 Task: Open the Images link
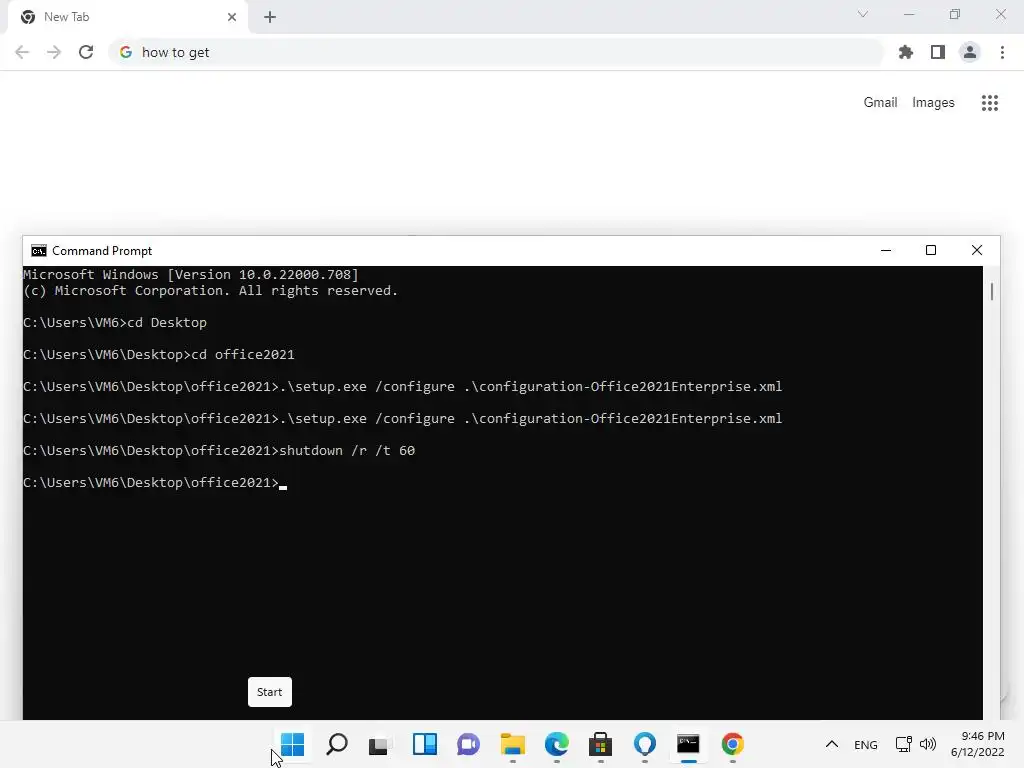[x=933, y=103]
